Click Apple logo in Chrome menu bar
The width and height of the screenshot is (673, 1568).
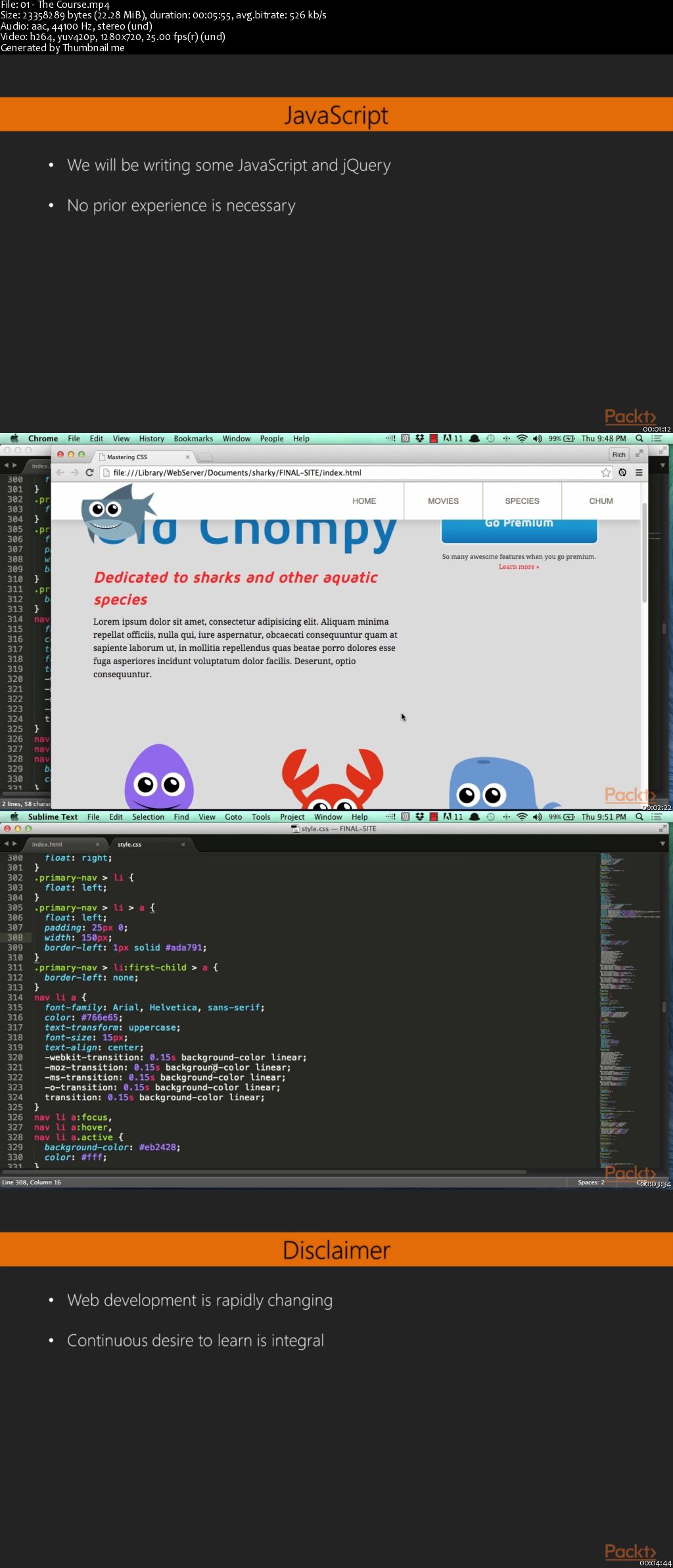14,438
